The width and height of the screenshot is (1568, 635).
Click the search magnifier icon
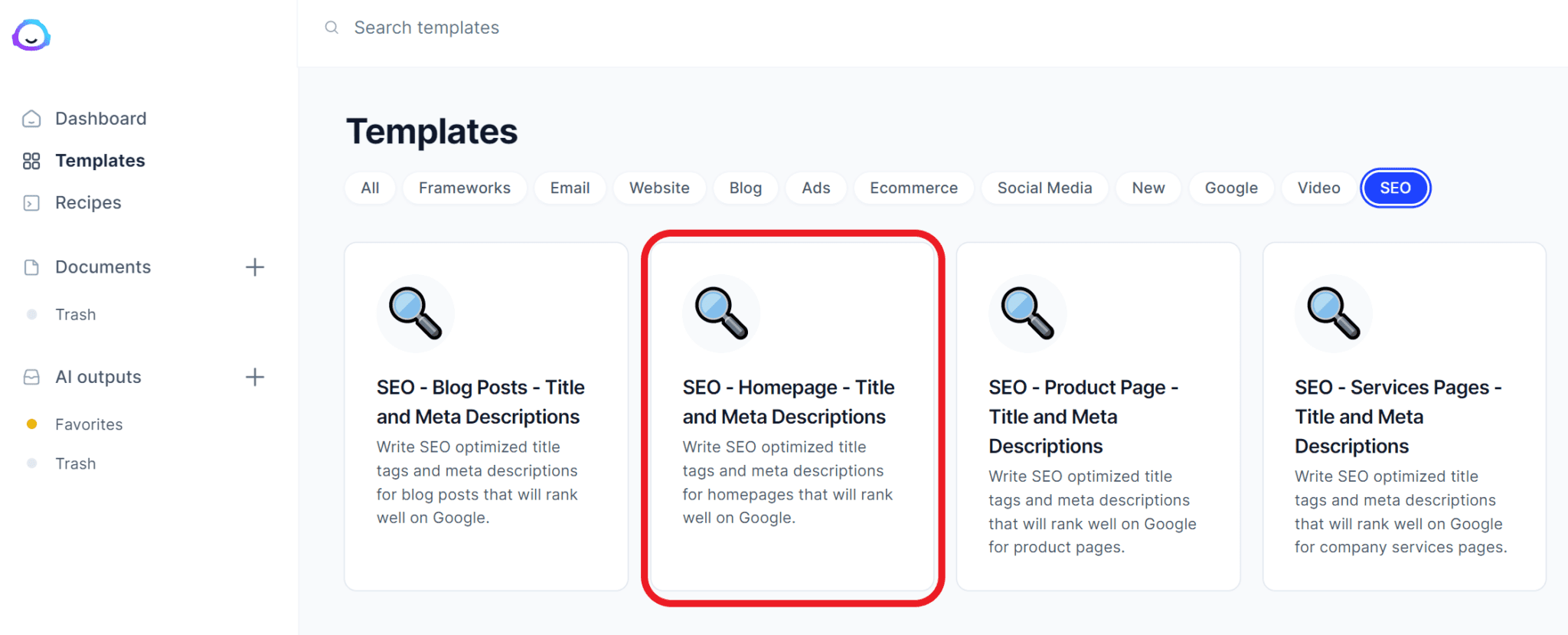click(332, 28)
